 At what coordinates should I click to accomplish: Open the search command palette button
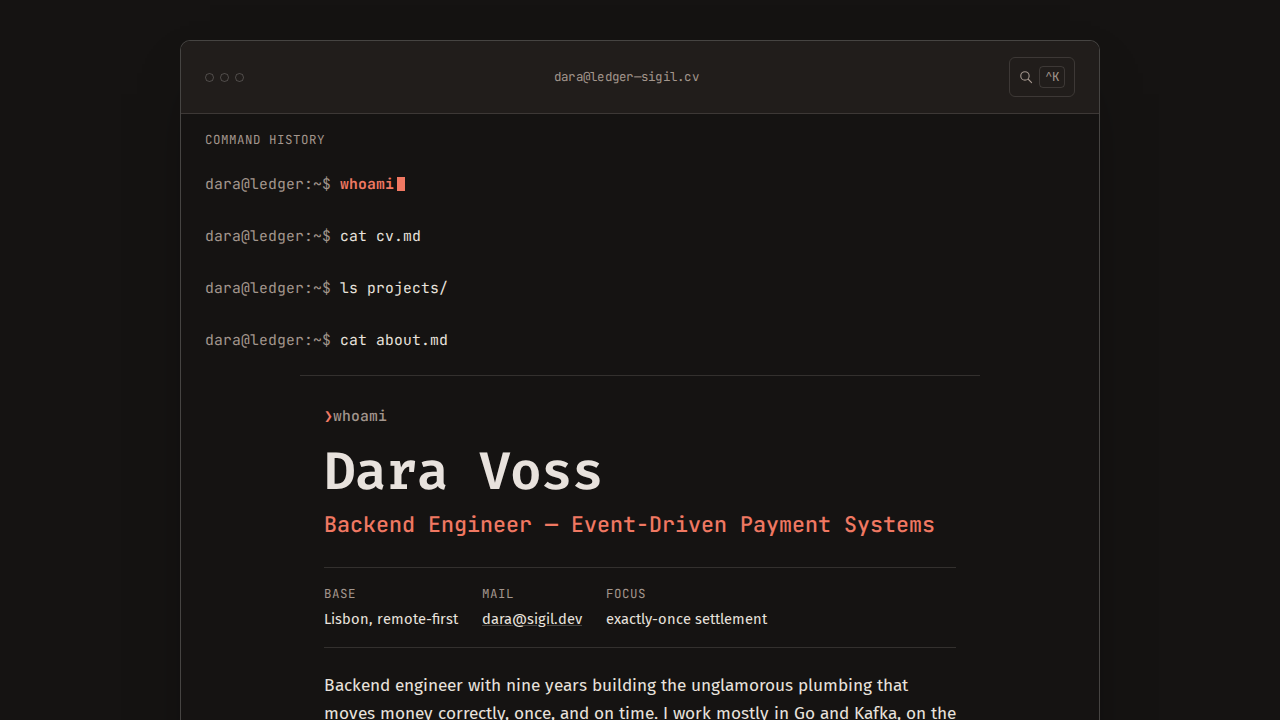point(1042,77)
